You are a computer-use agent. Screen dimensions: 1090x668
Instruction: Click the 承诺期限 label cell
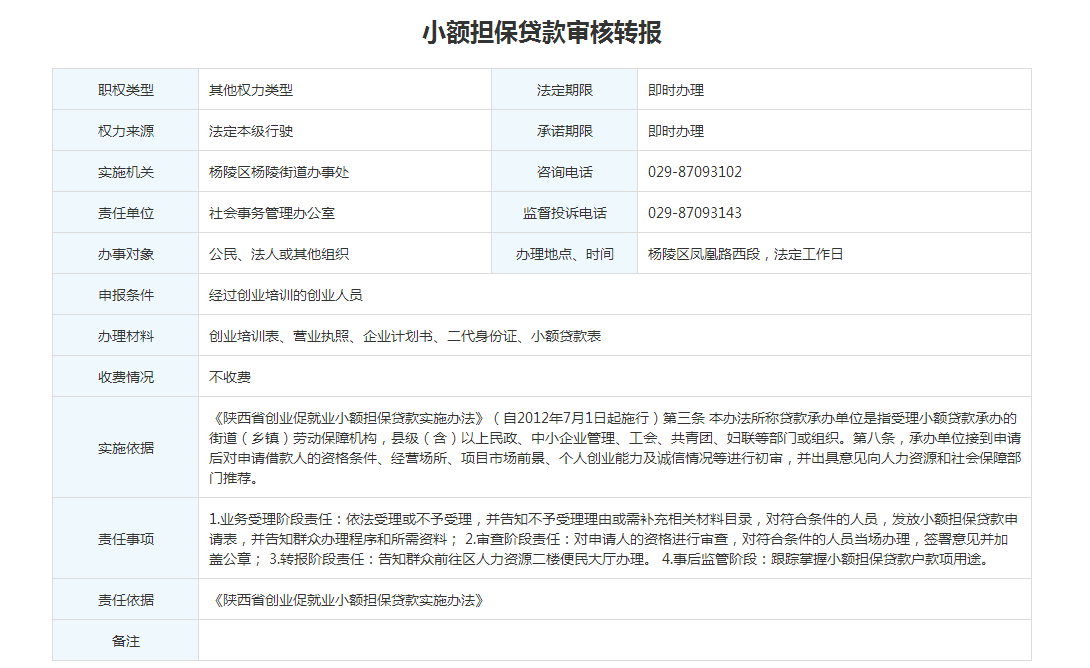(x=564, y=131)
